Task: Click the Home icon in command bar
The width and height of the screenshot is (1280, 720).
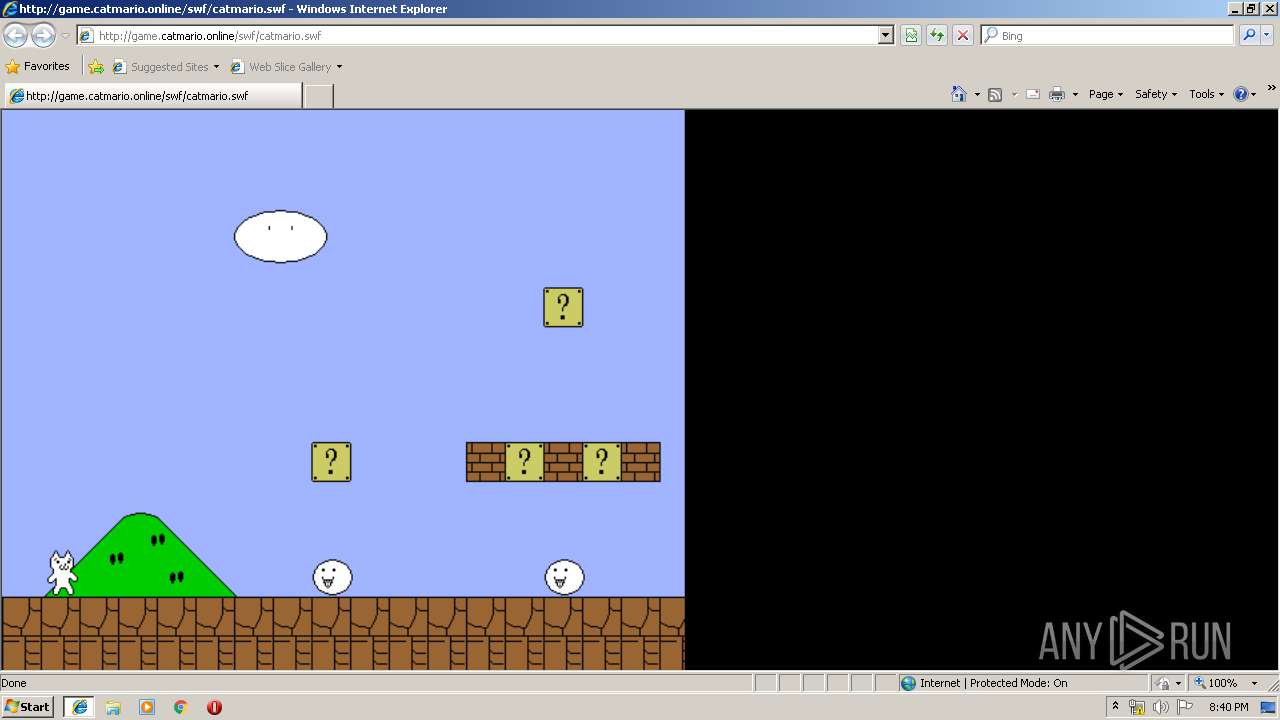Action: coord(959,94)
